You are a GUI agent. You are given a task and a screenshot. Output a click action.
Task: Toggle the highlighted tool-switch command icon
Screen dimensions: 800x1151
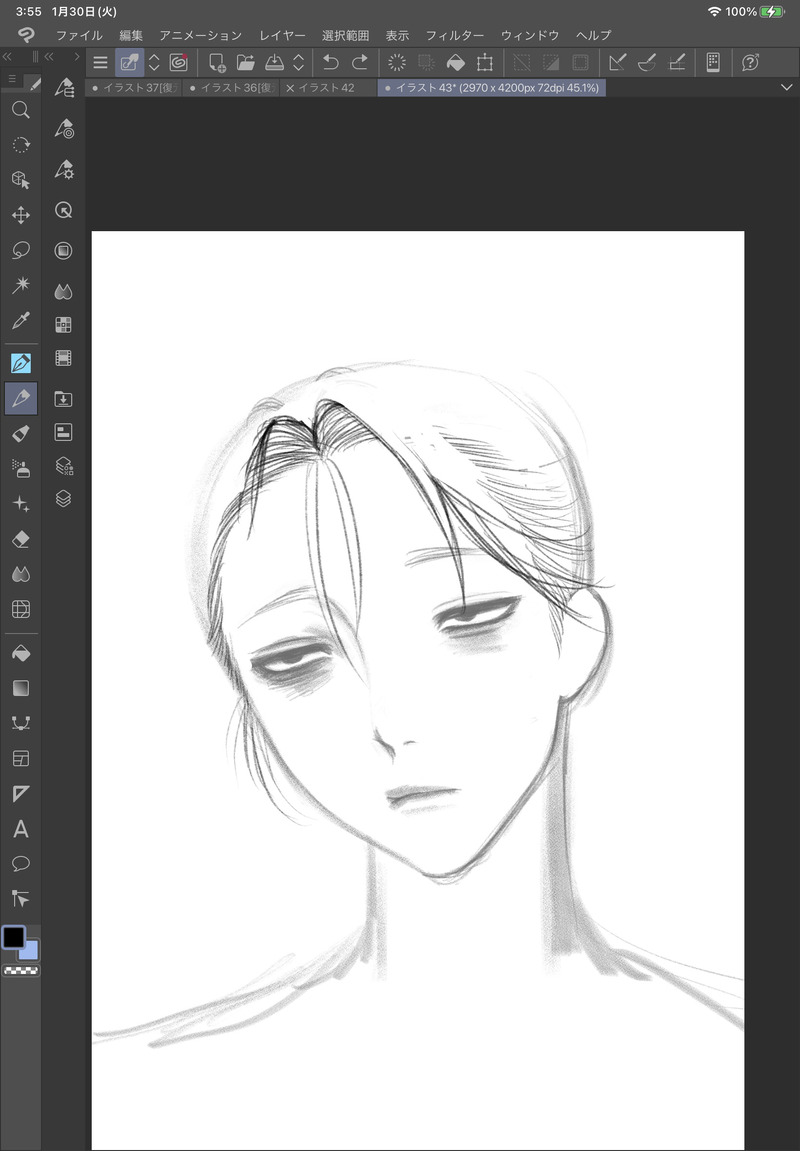[129, 62]
